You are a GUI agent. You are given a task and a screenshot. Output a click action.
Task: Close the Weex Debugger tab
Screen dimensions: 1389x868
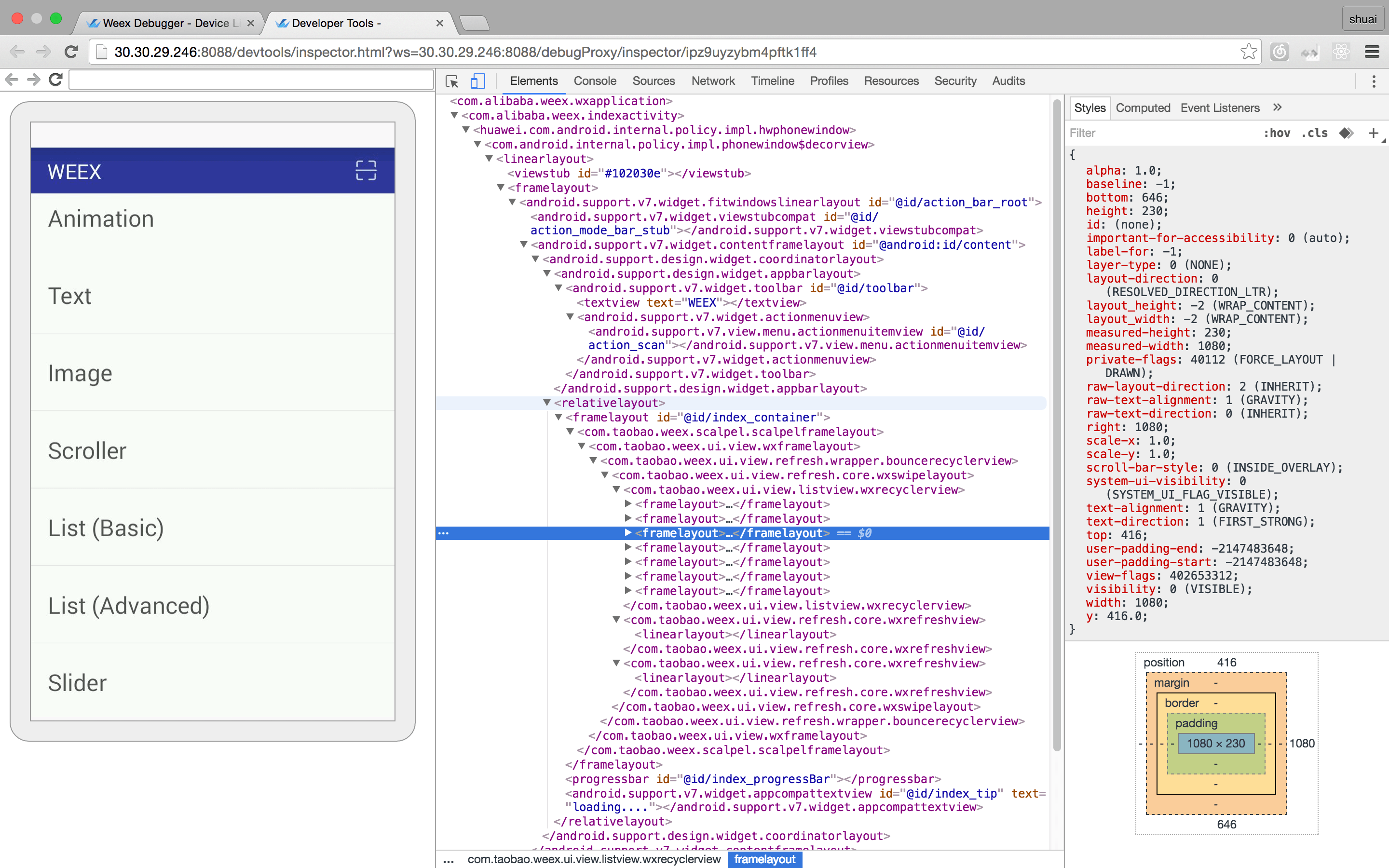point(250,24)
